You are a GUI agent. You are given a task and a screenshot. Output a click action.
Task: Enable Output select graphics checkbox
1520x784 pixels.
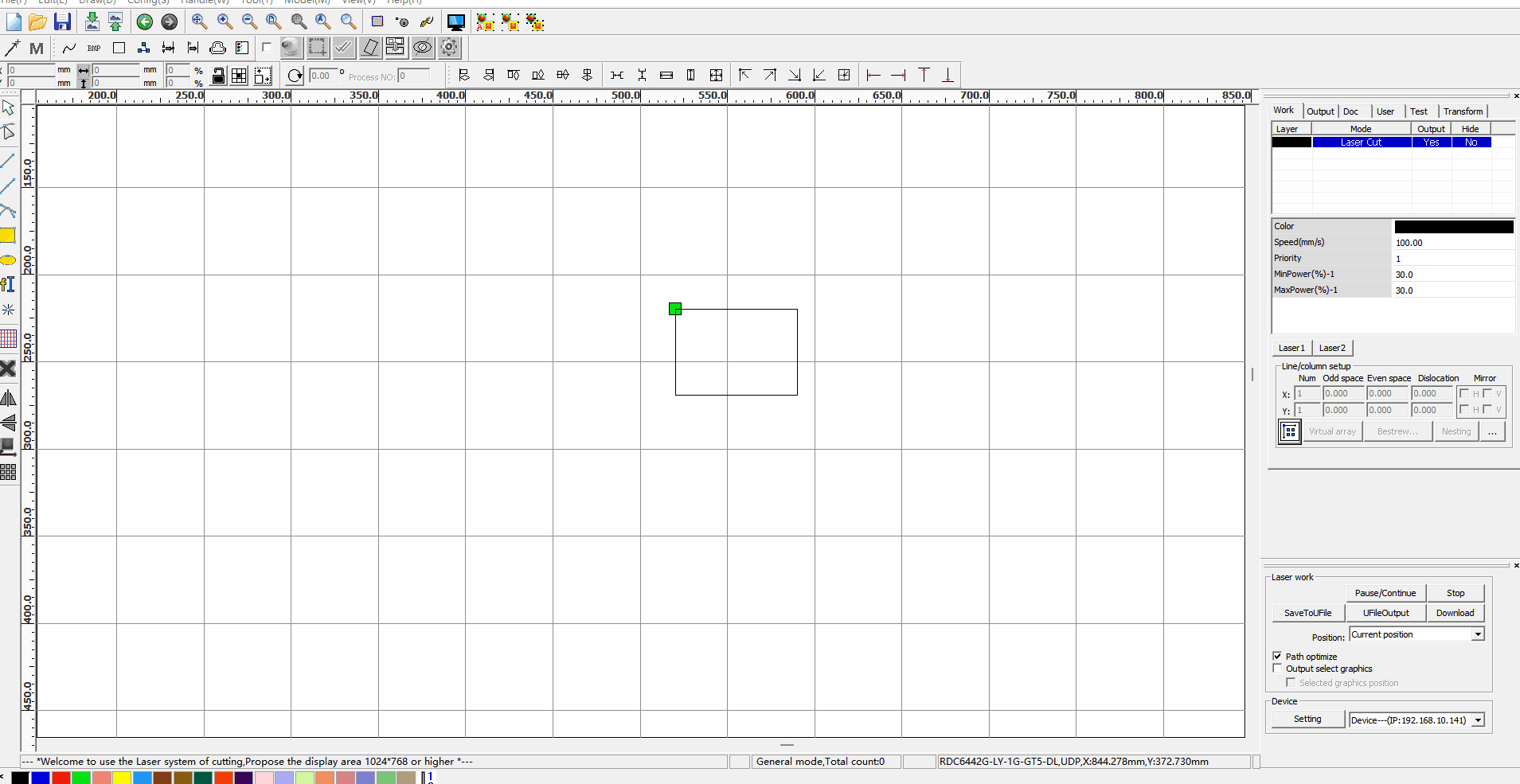(1277, 669)
